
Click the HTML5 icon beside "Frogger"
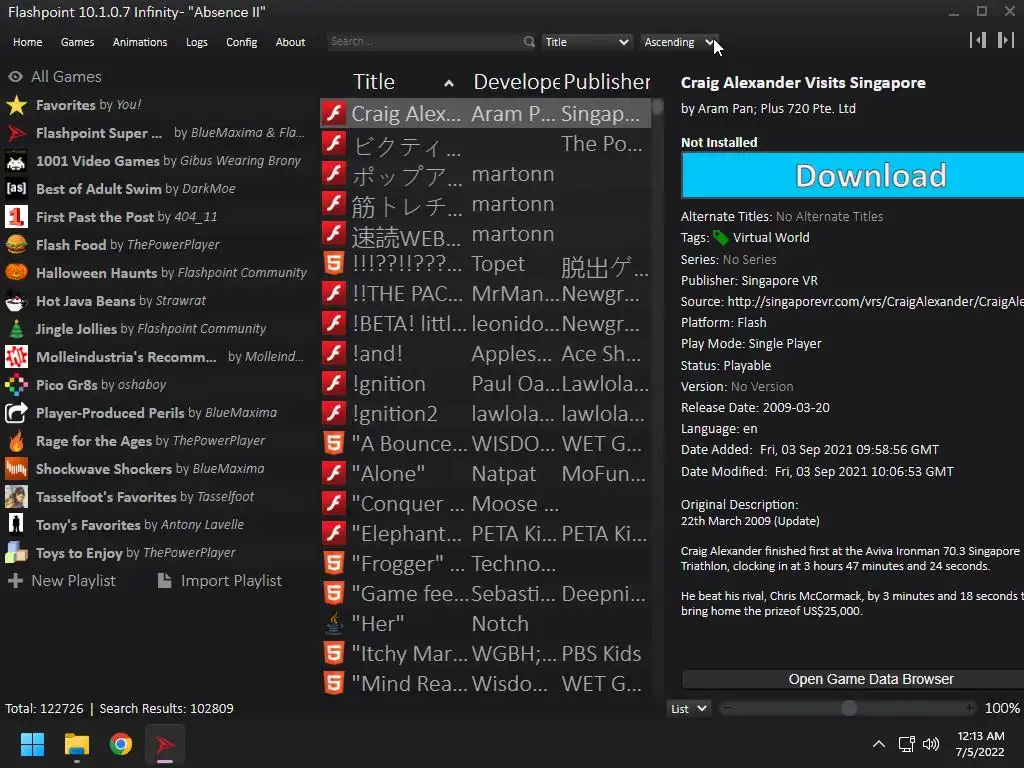pos(334,564)
